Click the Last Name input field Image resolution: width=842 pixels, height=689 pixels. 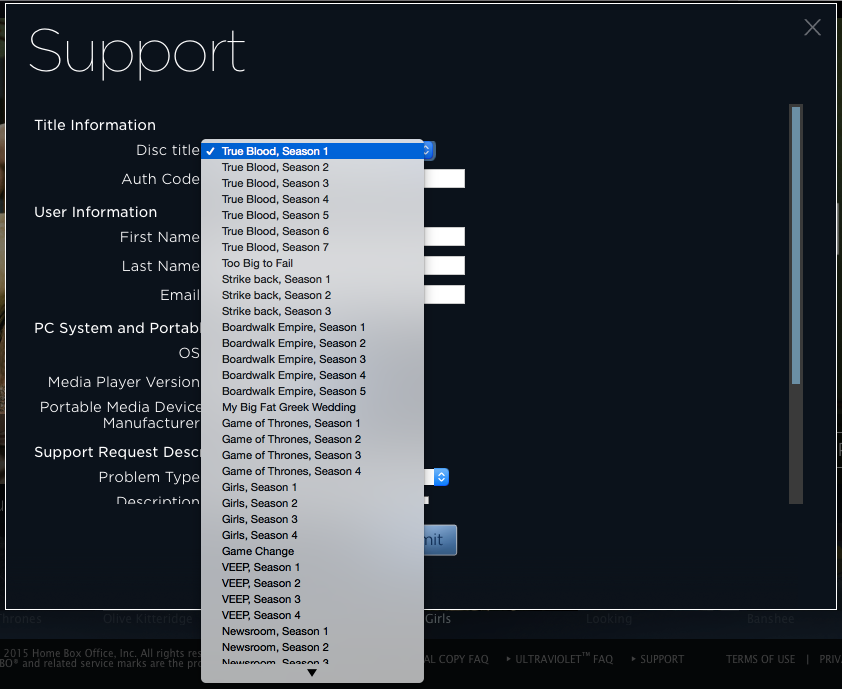coord(444,265)
